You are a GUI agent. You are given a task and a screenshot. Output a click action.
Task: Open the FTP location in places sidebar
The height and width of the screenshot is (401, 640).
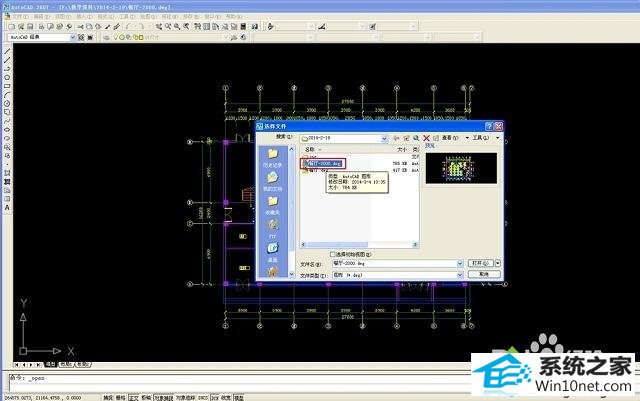(x=273, y=229)
